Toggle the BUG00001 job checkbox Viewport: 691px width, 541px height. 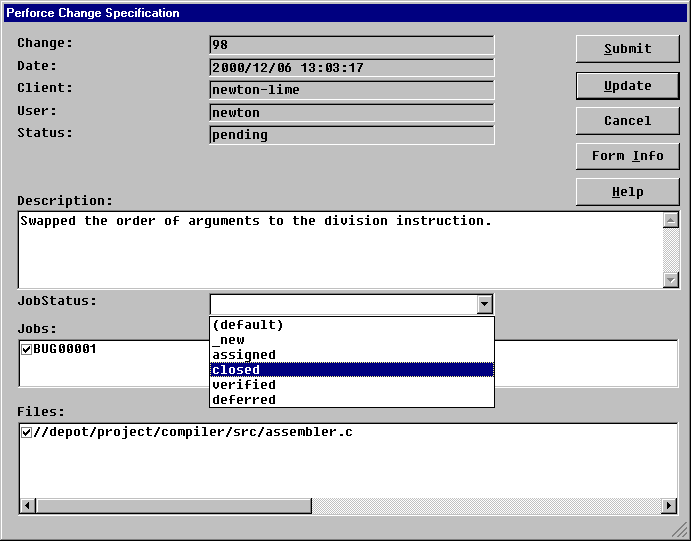[x=27, y=349]
